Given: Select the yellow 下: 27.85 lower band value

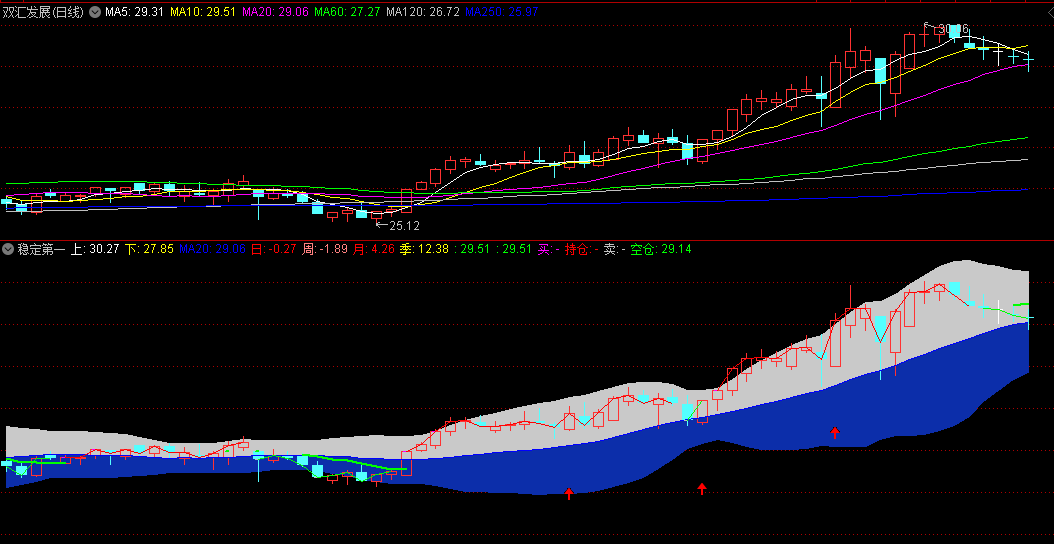Looking at the screenshot, I should 149,249.
